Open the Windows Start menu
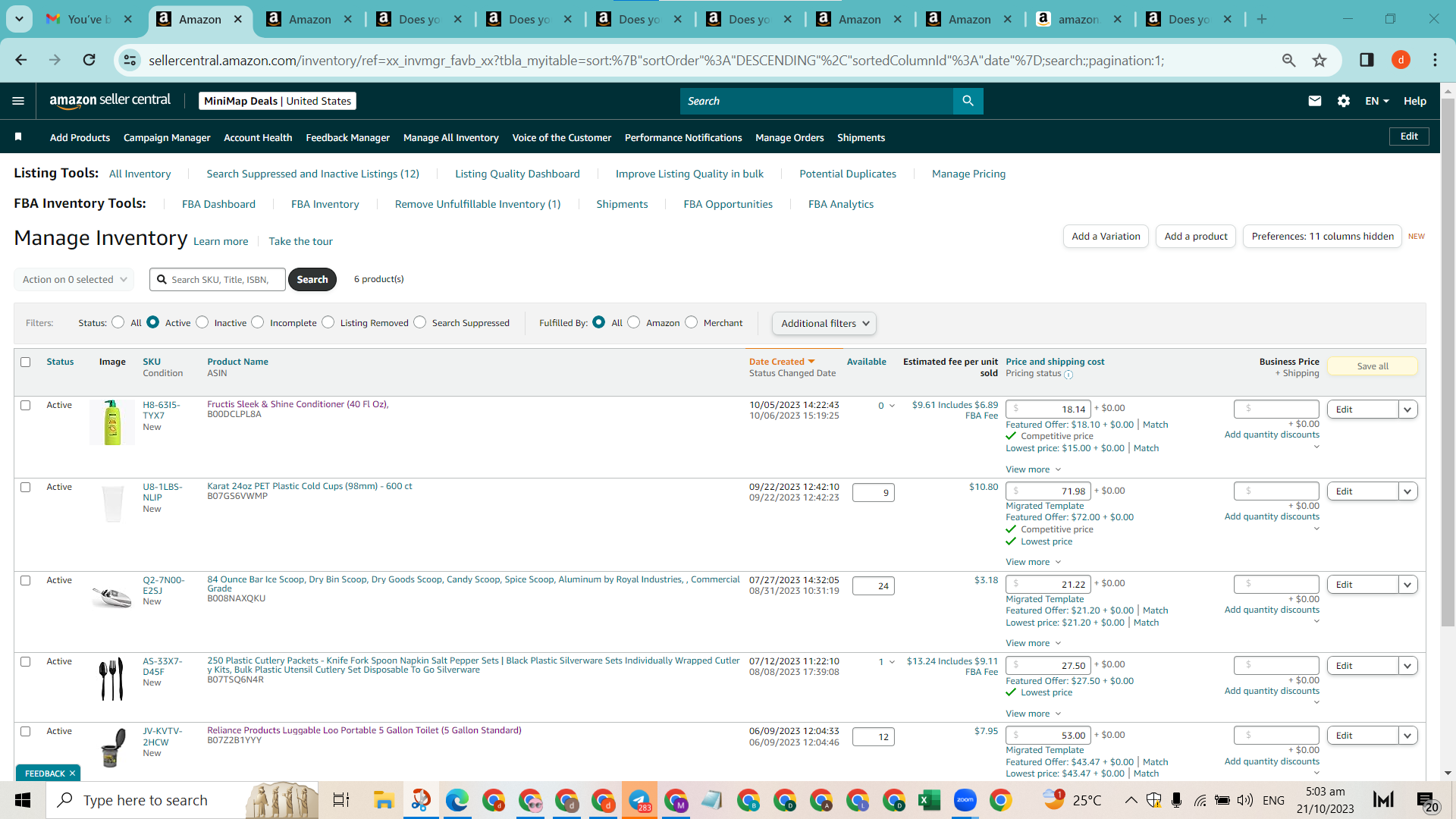This screenshot has width=1456, height=819. point(23,800)
